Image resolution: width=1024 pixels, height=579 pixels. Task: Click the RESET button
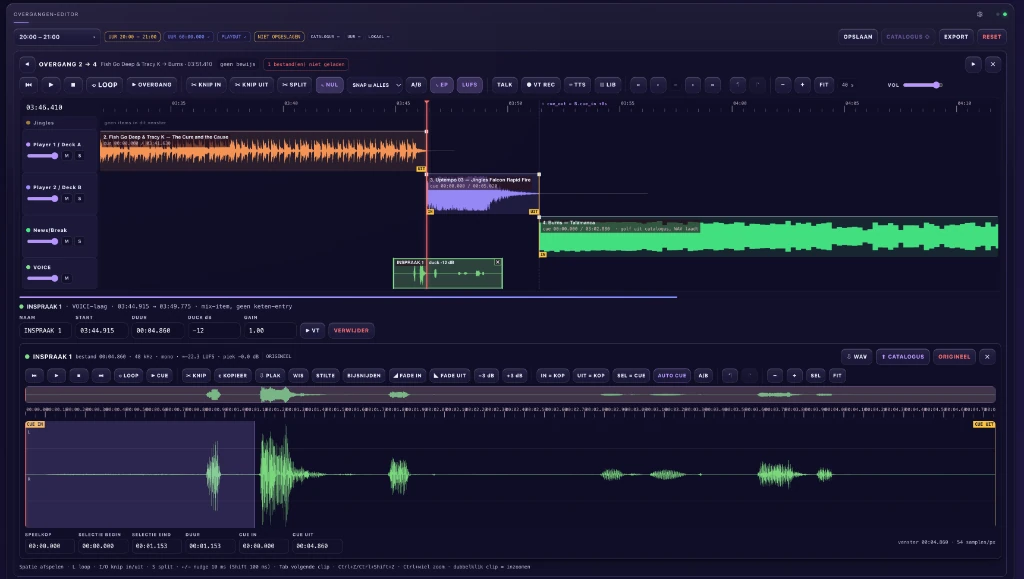tap(991, 37)
